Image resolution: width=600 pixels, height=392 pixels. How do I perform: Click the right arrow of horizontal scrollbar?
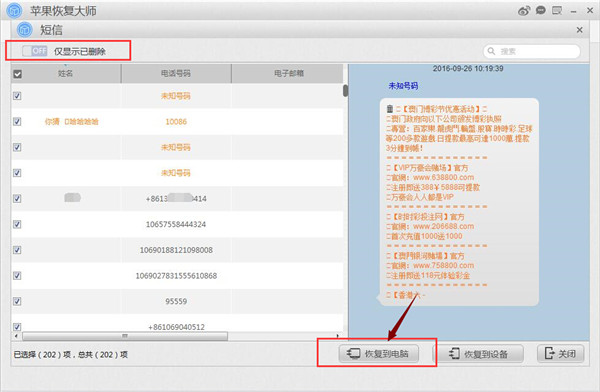(338, 336)
